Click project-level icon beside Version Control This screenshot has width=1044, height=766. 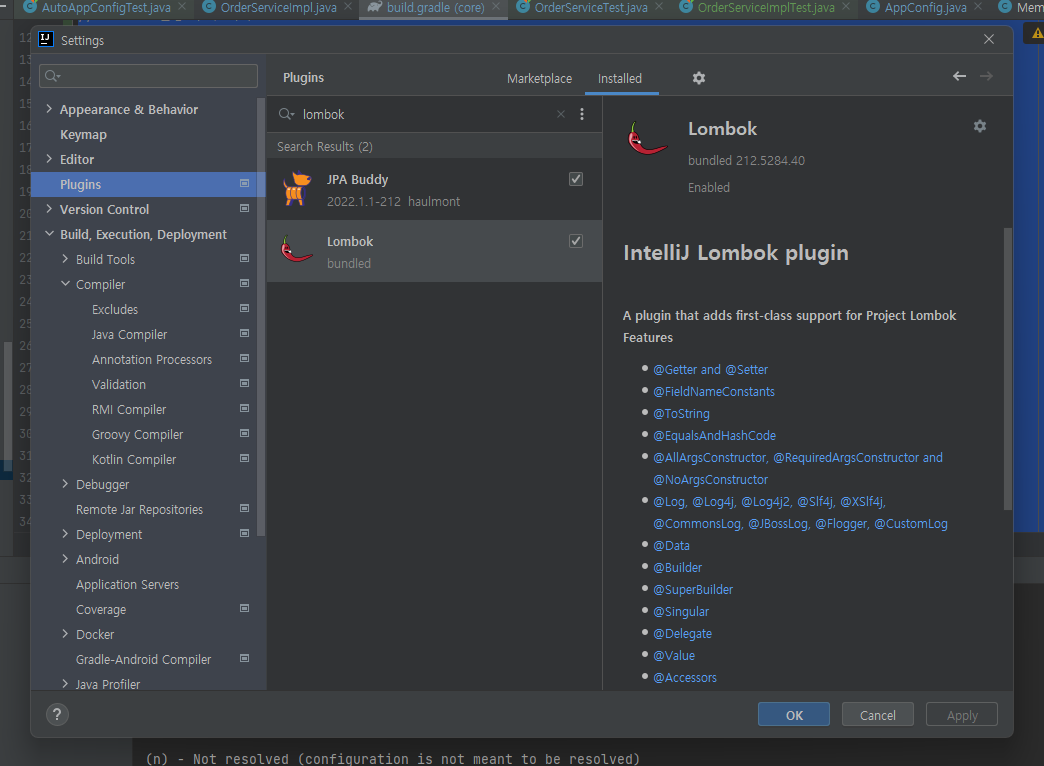(x=244, y=208)
